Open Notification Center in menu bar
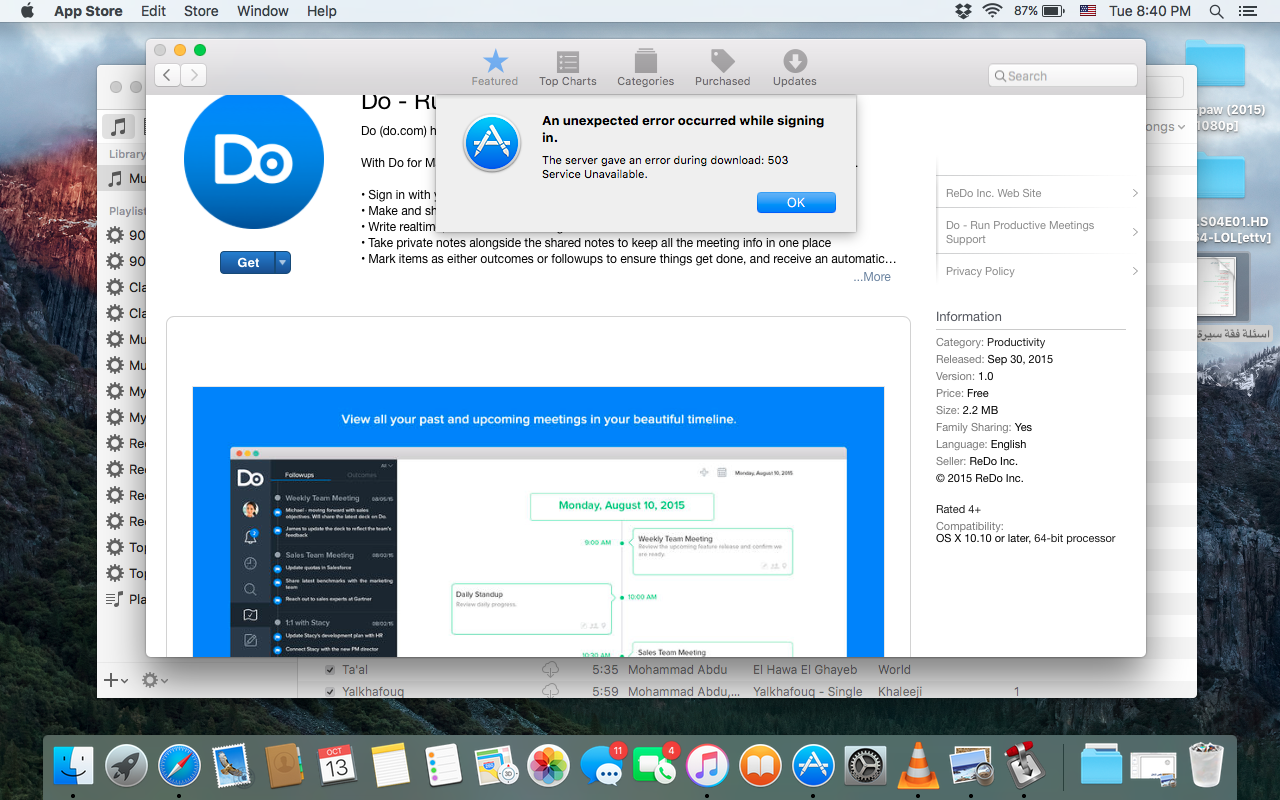The image size is (1280, 800). (x=1248, y=11)
